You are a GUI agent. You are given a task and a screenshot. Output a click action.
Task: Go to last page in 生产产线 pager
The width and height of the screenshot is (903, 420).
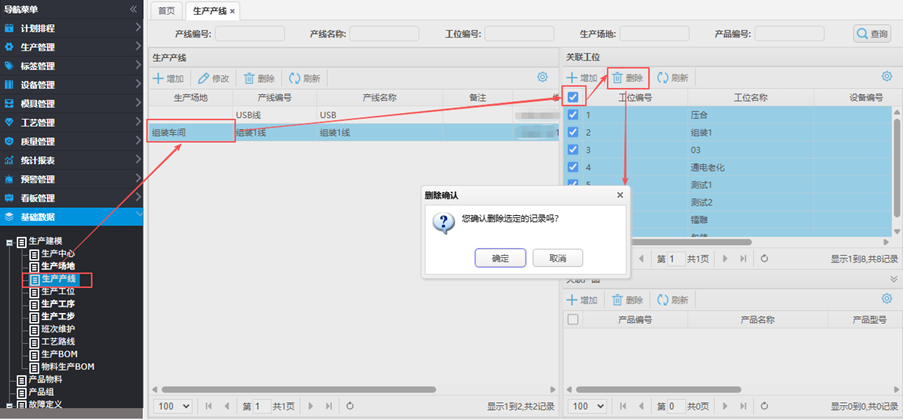(329, 406)
